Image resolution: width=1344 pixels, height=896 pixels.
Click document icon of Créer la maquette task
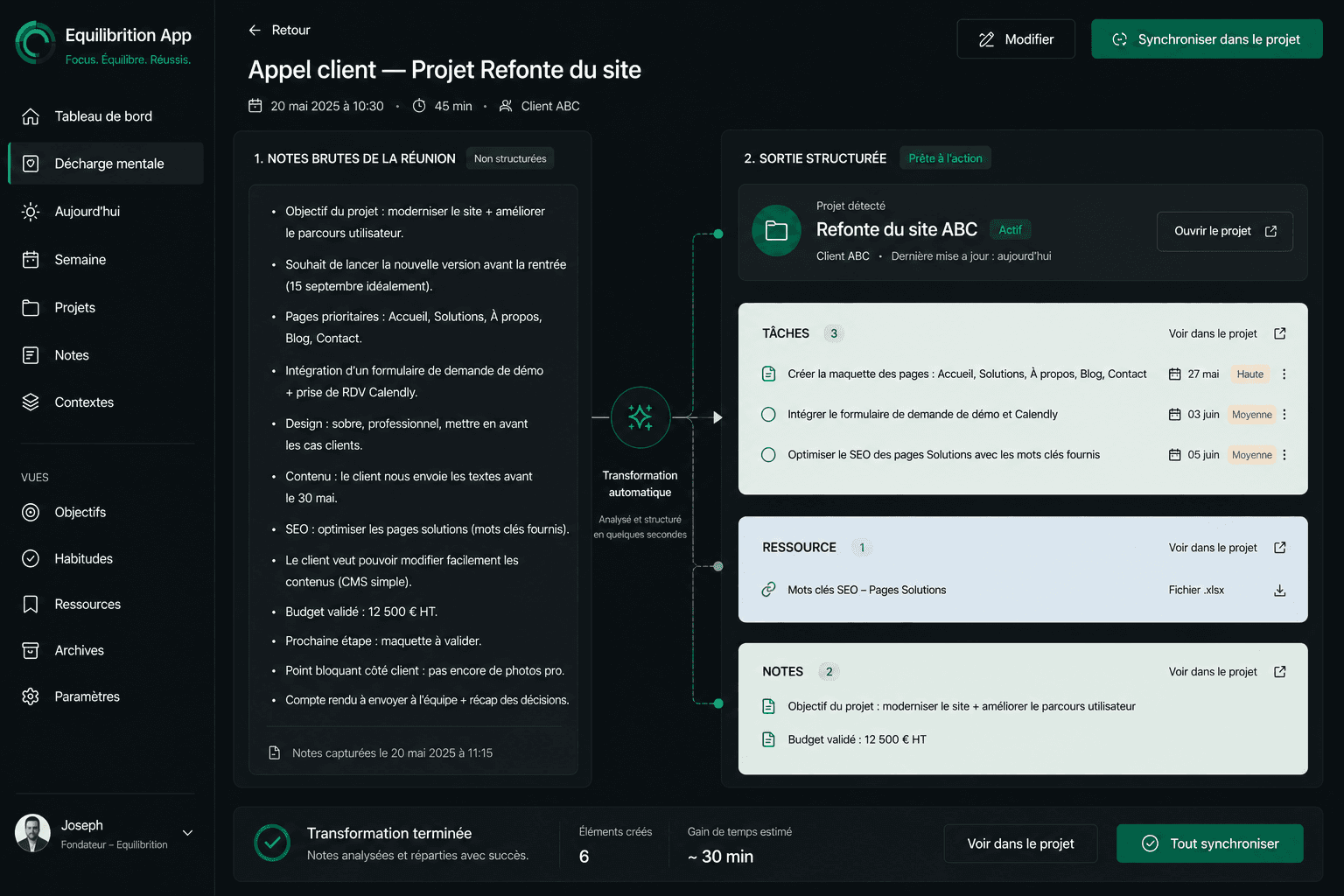pos(768,374)
